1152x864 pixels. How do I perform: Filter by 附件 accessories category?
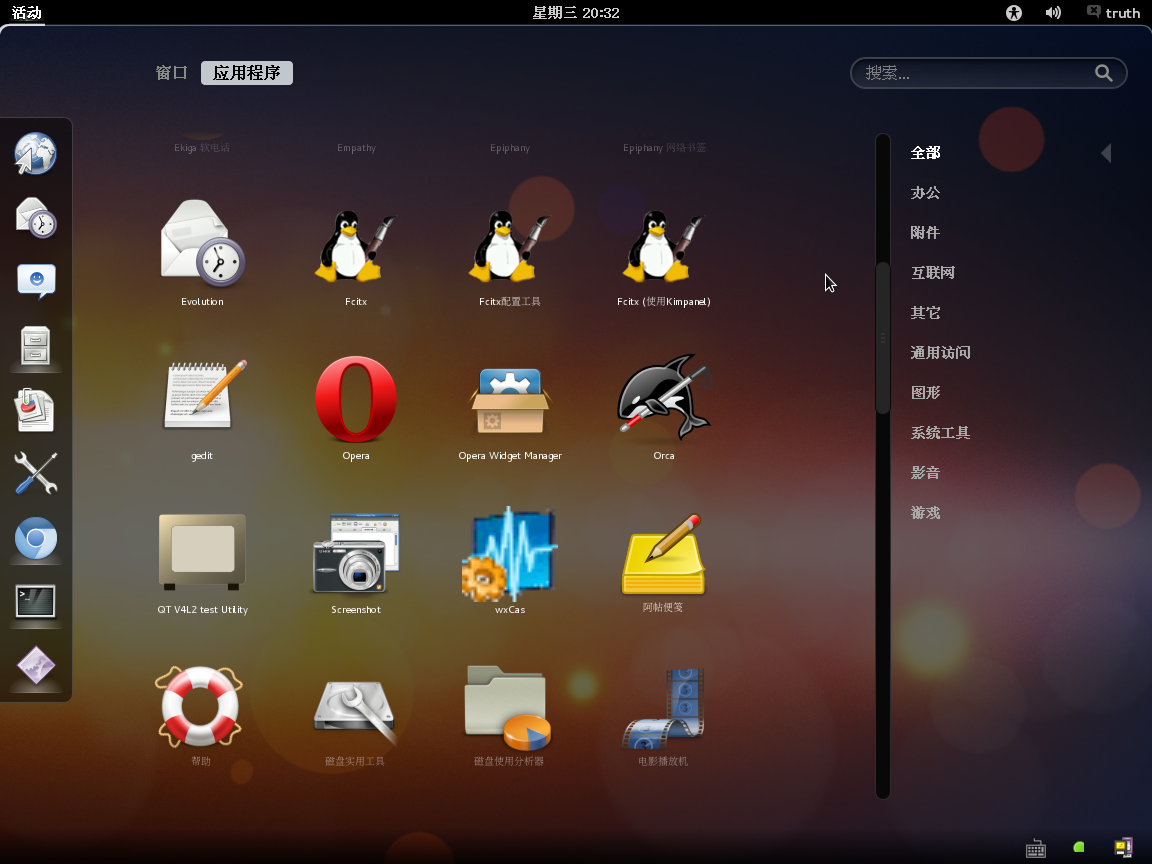pos(926,233)
